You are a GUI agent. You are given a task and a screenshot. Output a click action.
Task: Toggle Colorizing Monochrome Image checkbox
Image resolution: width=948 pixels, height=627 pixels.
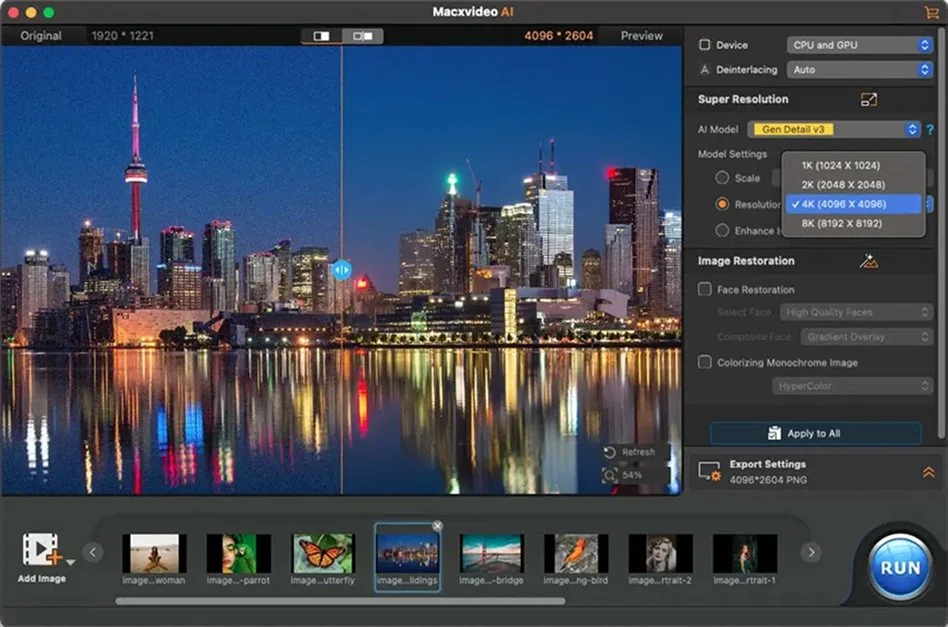coord(705,363)
